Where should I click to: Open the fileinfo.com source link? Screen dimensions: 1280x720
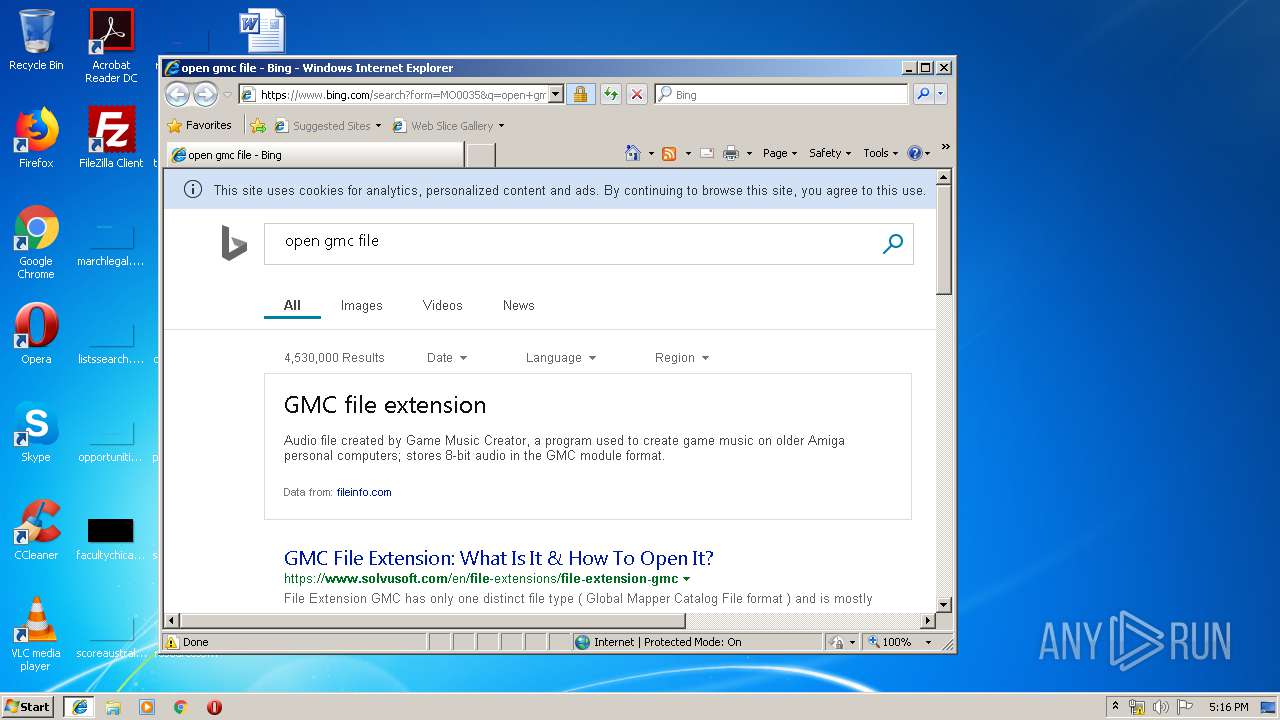[x=364, y=492]
